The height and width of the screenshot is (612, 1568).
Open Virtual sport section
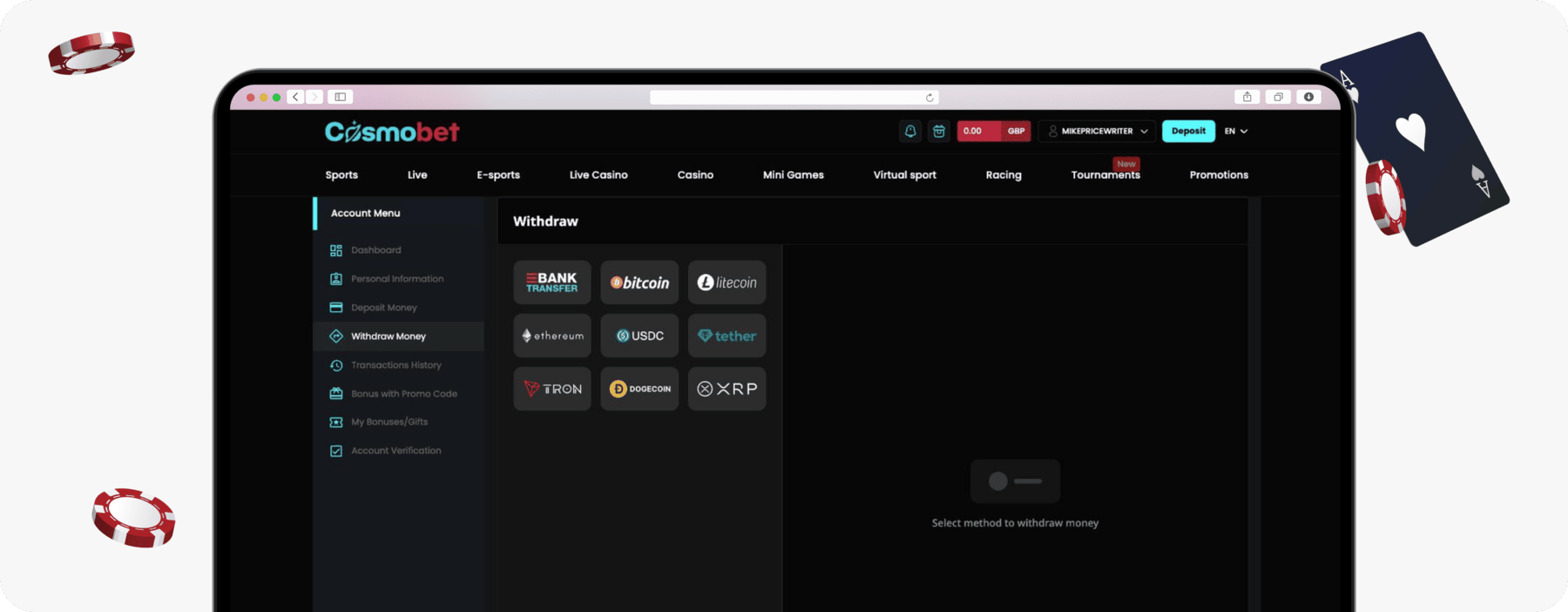[904, 175]
